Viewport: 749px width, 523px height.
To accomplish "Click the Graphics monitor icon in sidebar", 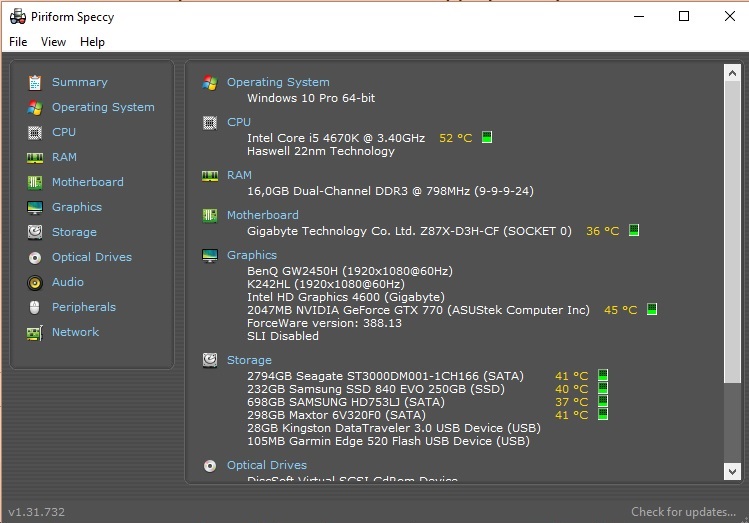I will pos(35,207).
